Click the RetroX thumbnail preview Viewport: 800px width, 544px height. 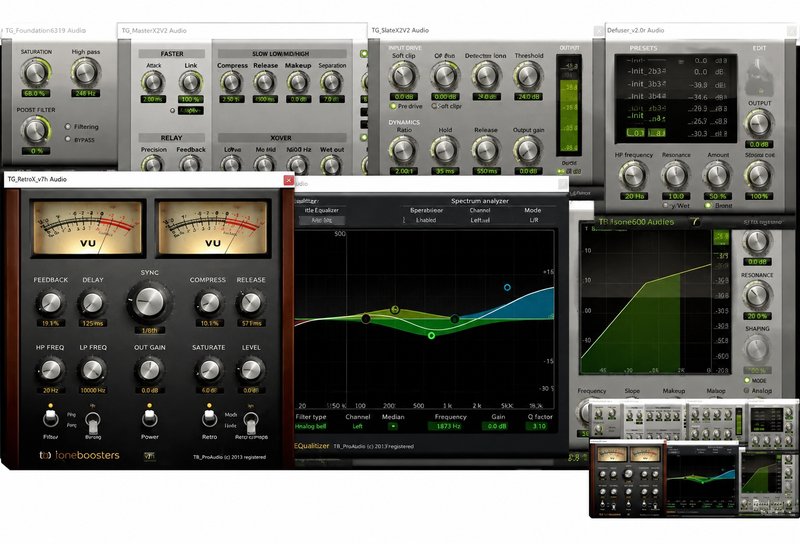pyautogui.click(x=628, y=478)
